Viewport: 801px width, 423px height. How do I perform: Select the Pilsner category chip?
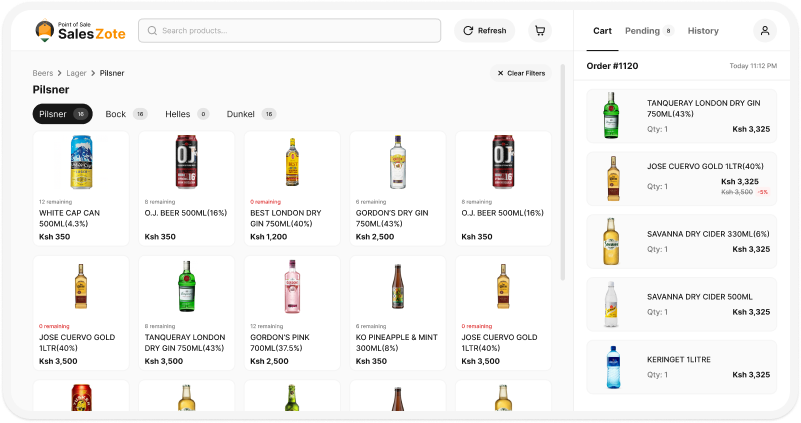point(62,114)
